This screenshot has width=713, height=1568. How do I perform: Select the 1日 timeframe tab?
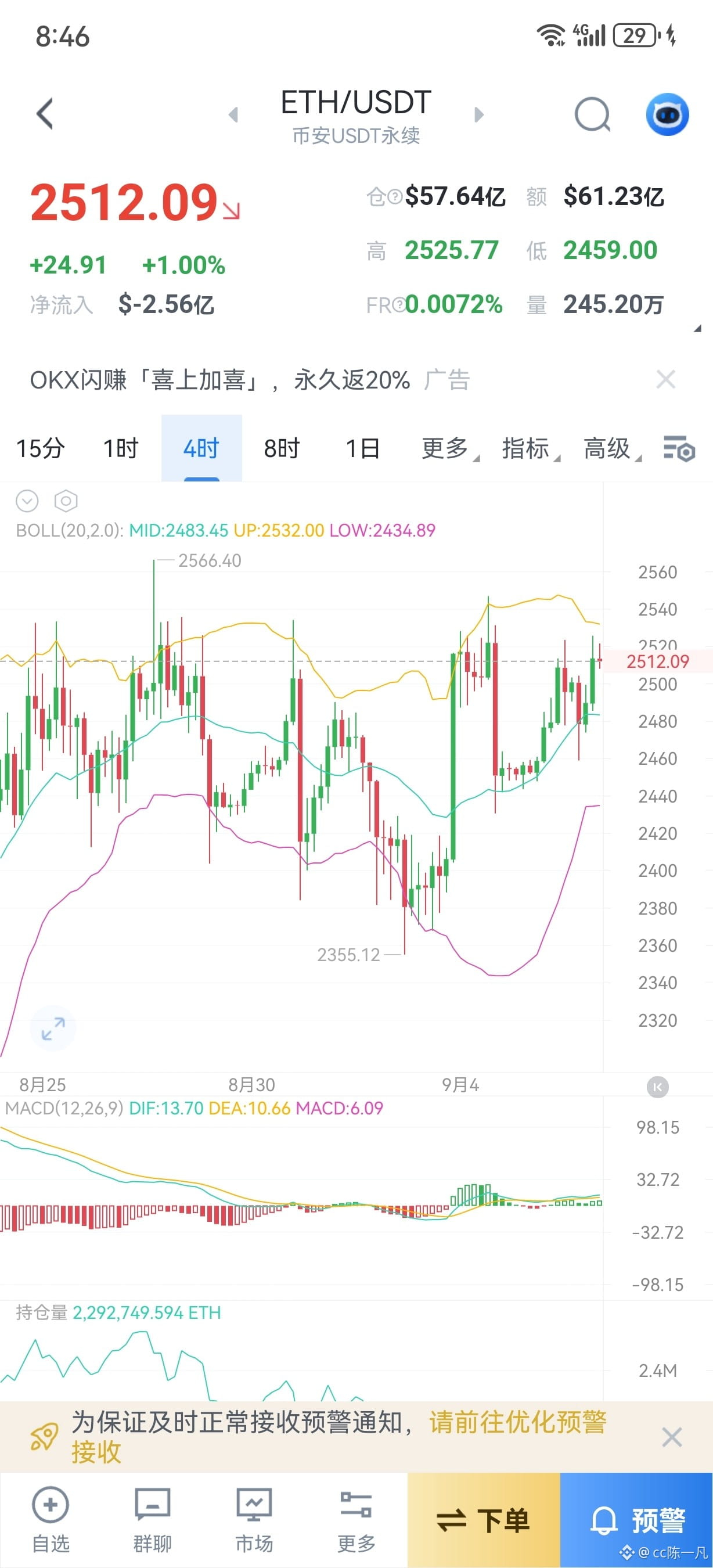point(362,448)
